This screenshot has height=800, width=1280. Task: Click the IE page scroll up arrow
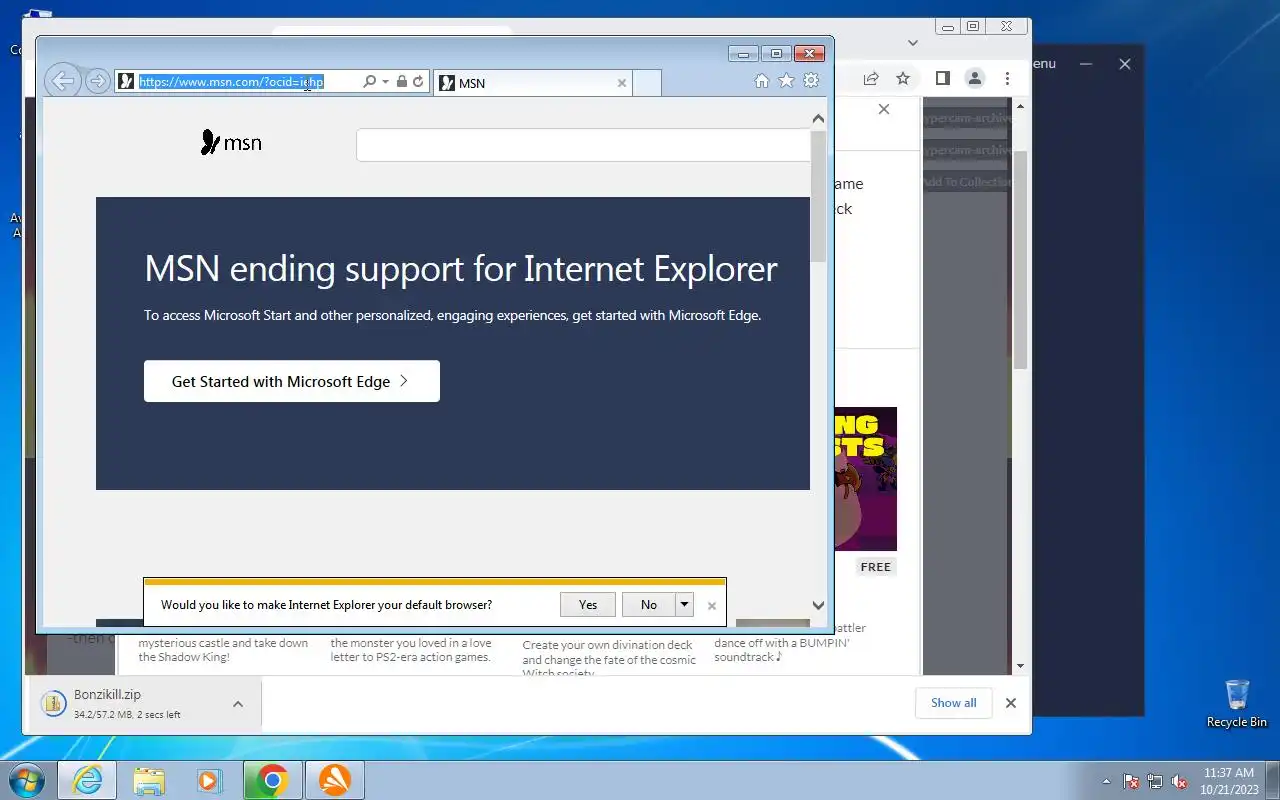click(818, 119)
